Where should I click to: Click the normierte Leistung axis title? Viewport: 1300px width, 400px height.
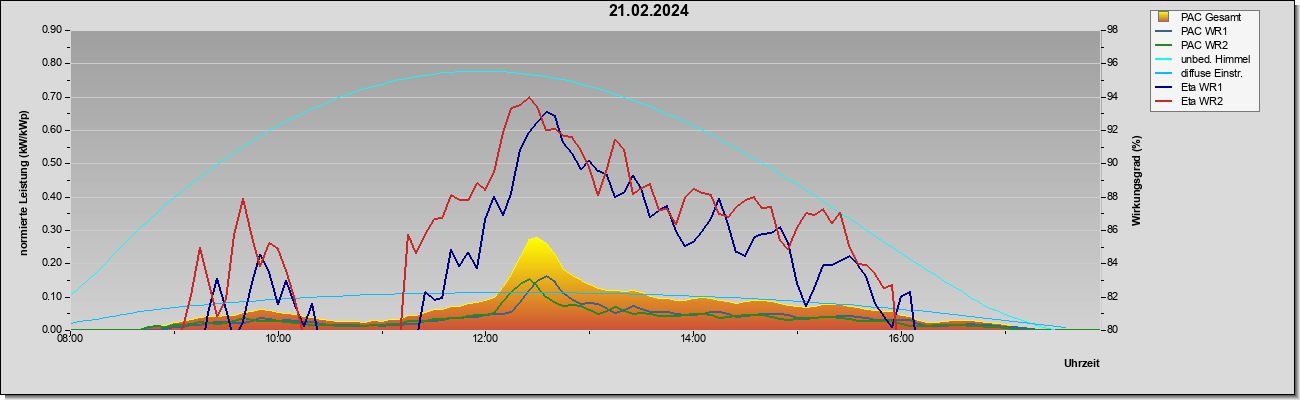click(24, 180)
